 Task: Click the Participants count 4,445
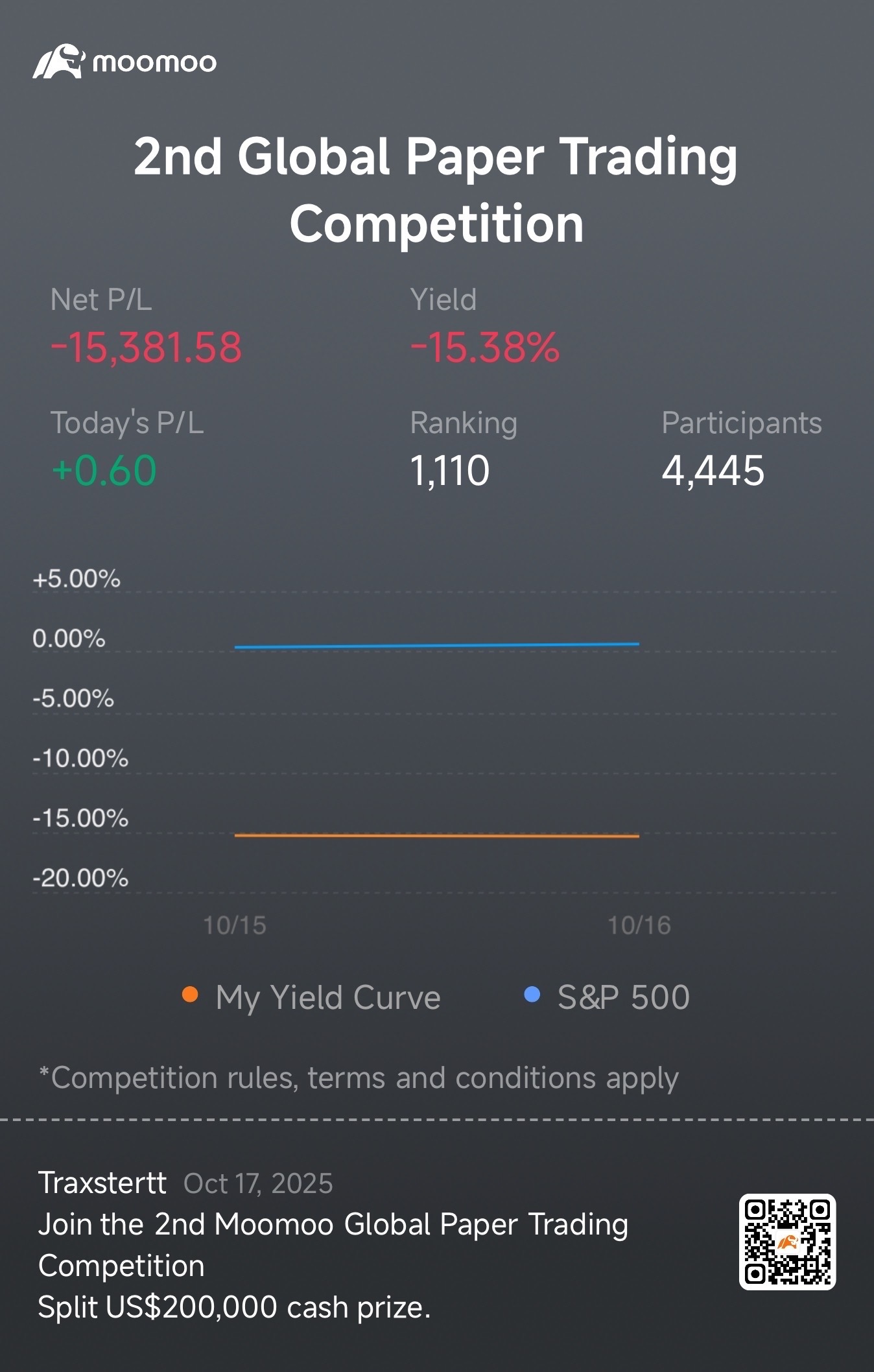click(x=713, y=470)
